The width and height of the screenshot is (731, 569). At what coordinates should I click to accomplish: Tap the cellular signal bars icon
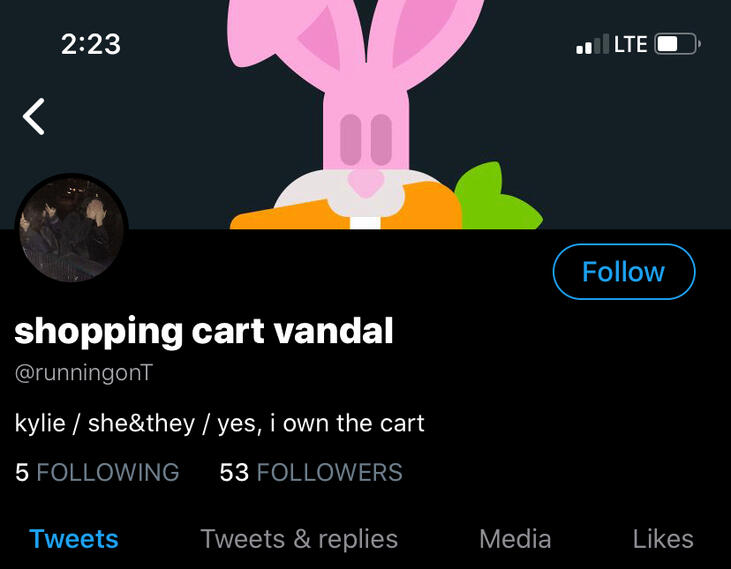tap(592, 45)
